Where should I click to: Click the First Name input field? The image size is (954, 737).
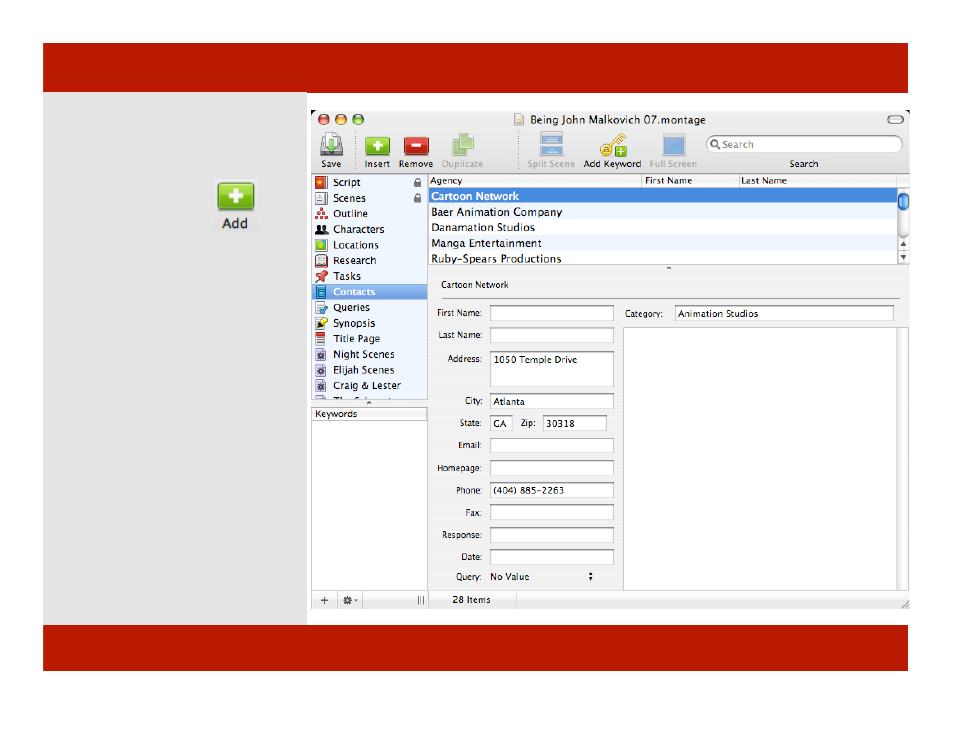[x=552, y=313]
